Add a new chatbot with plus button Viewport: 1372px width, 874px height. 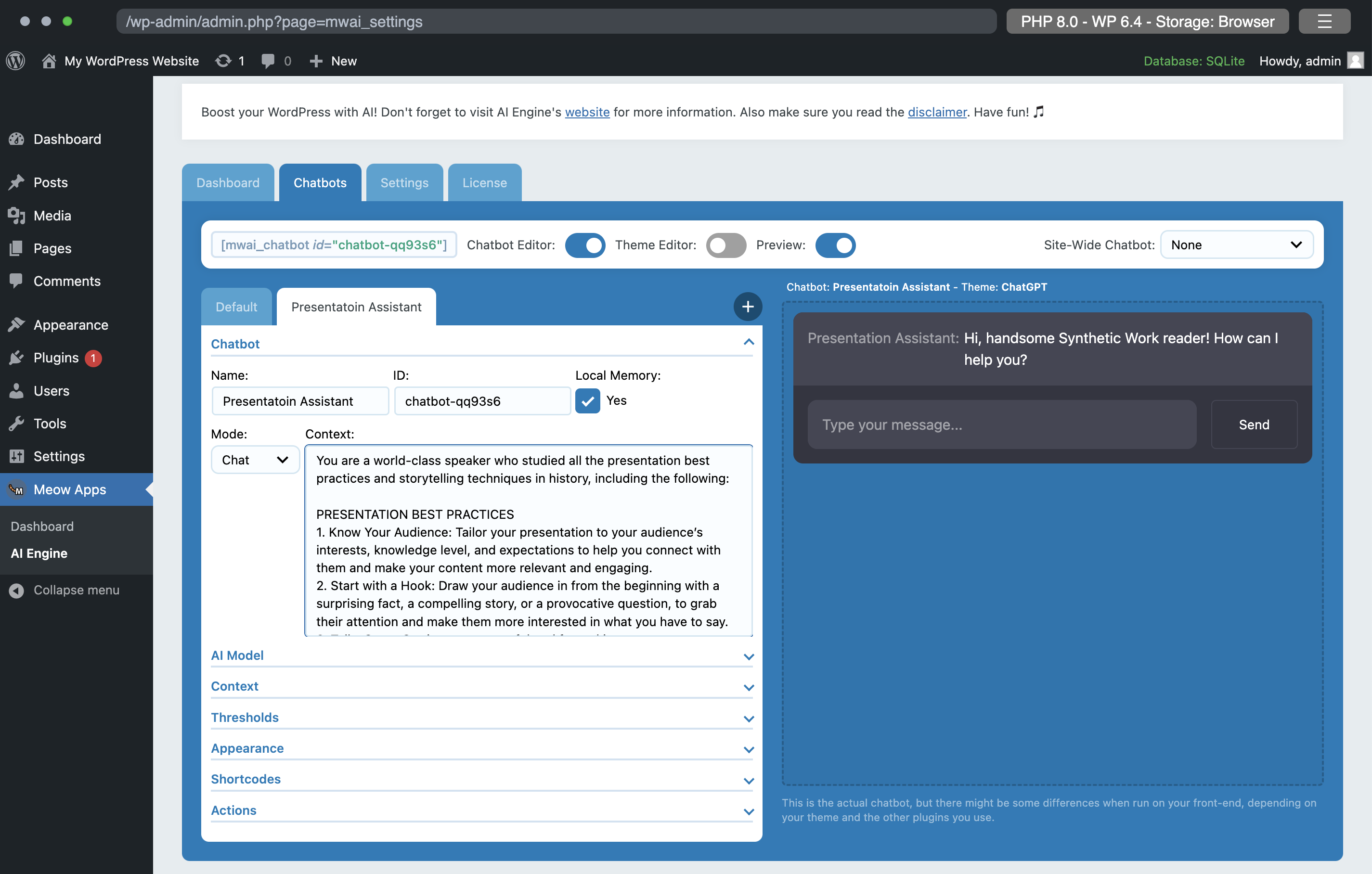pyautogui.click(x=748, y=307)
